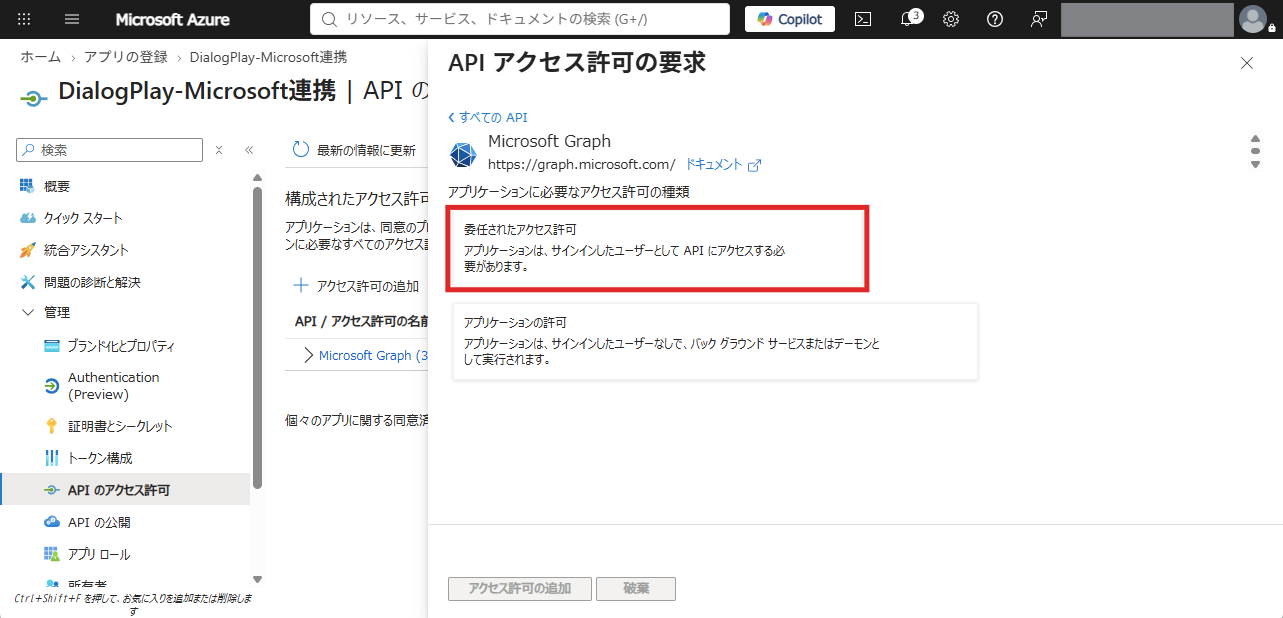Click the plus アクセス許可の追加 toolbar button

click(356, 286)
